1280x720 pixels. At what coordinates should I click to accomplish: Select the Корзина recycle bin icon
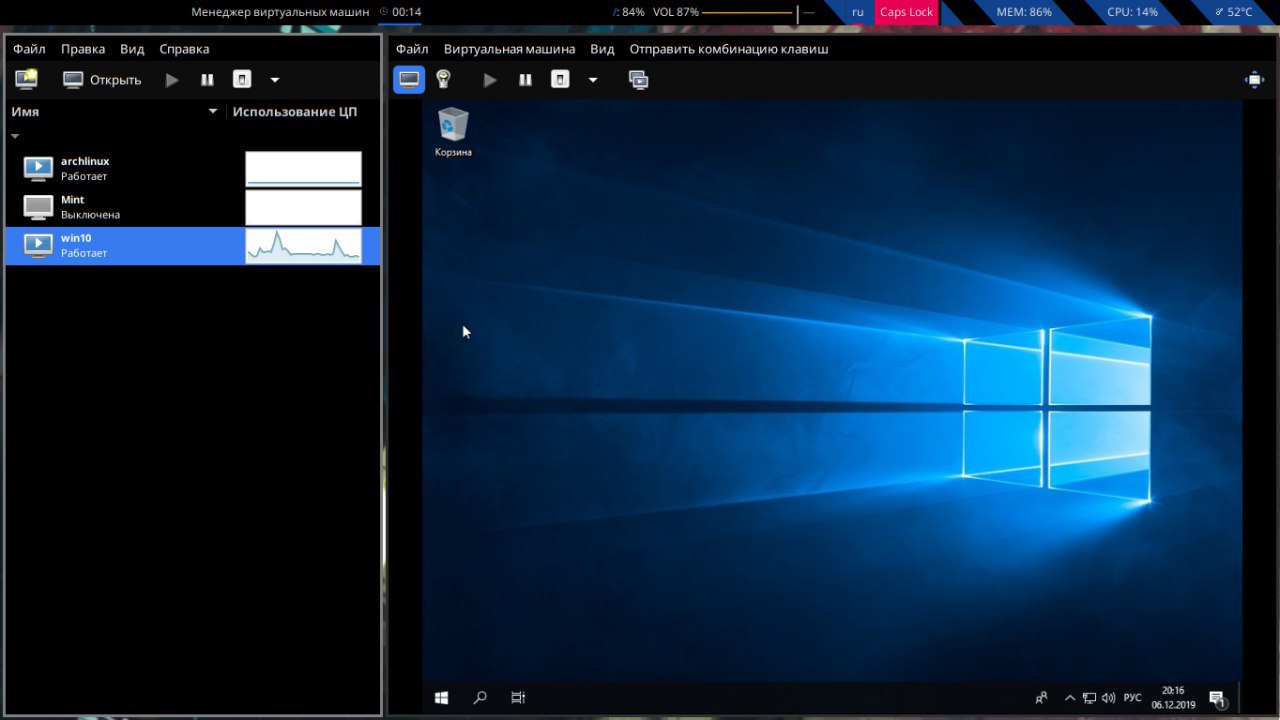tap(453, 133)
